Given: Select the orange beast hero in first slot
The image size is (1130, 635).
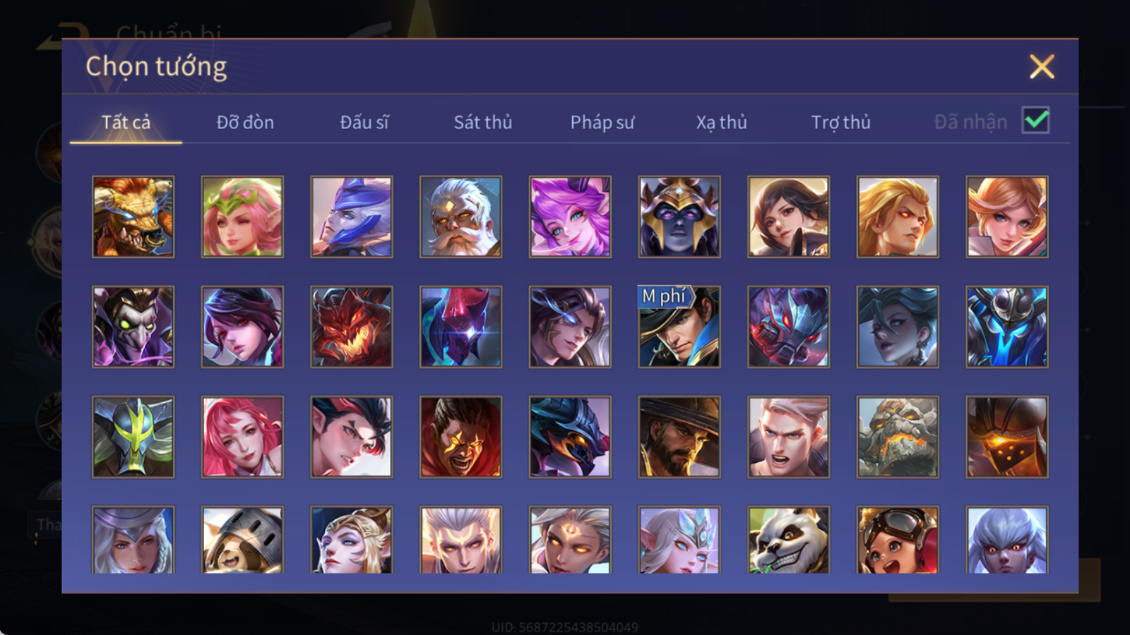Looking at the screenshot, I should click(133, 217).
